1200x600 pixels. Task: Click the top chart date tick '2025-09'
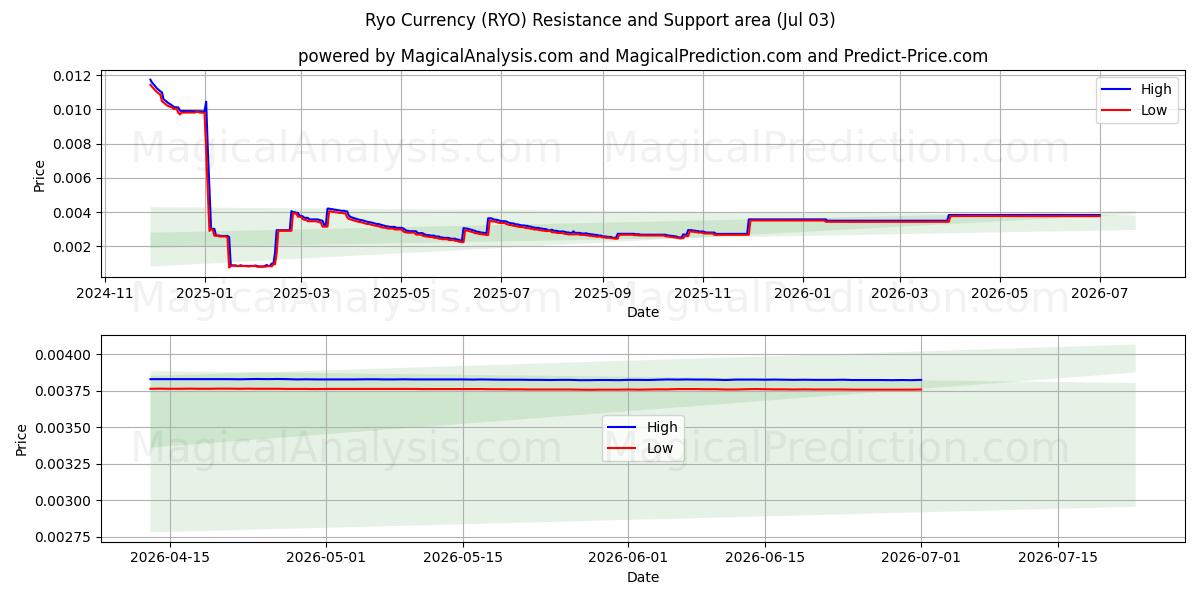602,294
